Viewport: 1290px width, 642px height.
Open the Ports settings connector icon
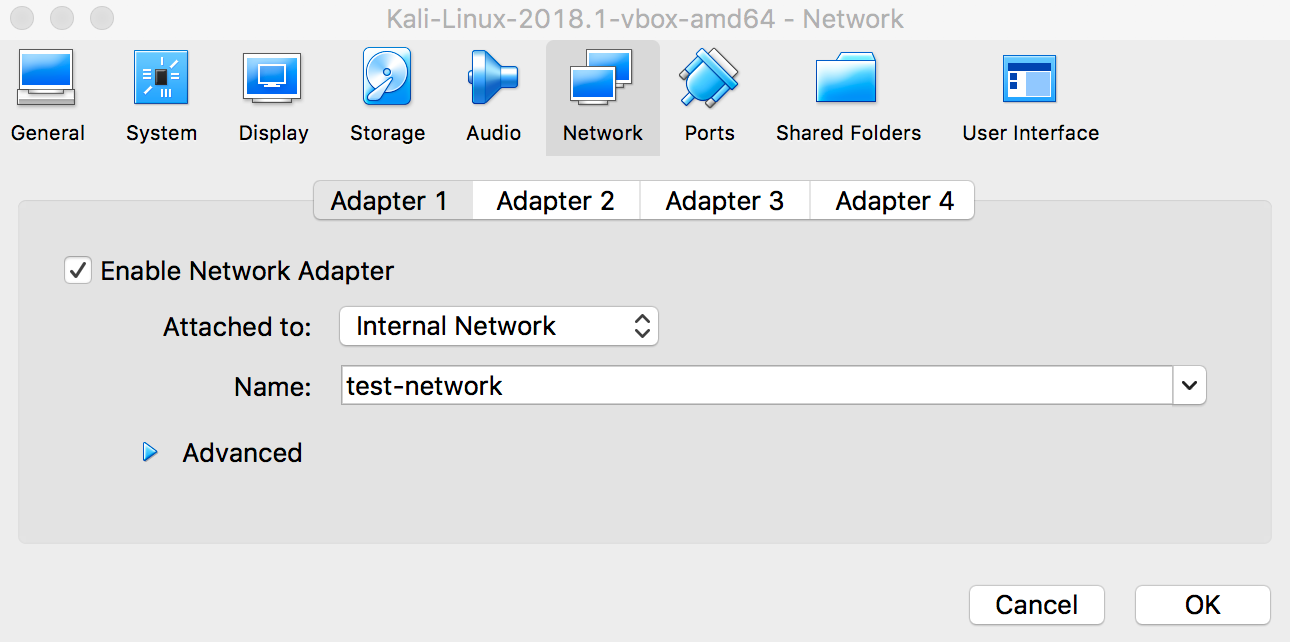pyautogui.click(x=709, y=80)
